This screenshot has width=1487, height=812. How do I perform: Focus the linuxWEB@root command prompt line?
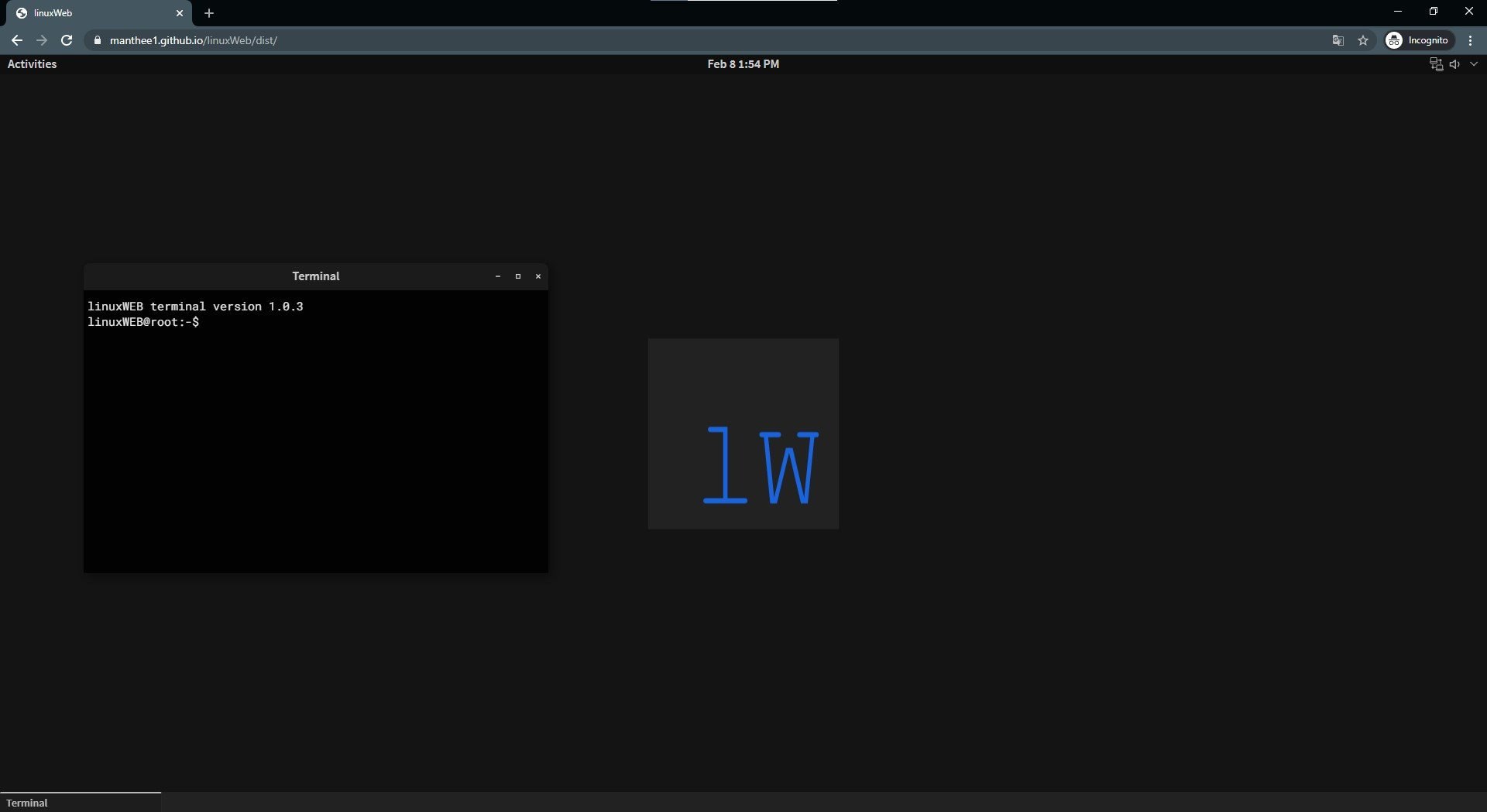click(x=143, y=322)
